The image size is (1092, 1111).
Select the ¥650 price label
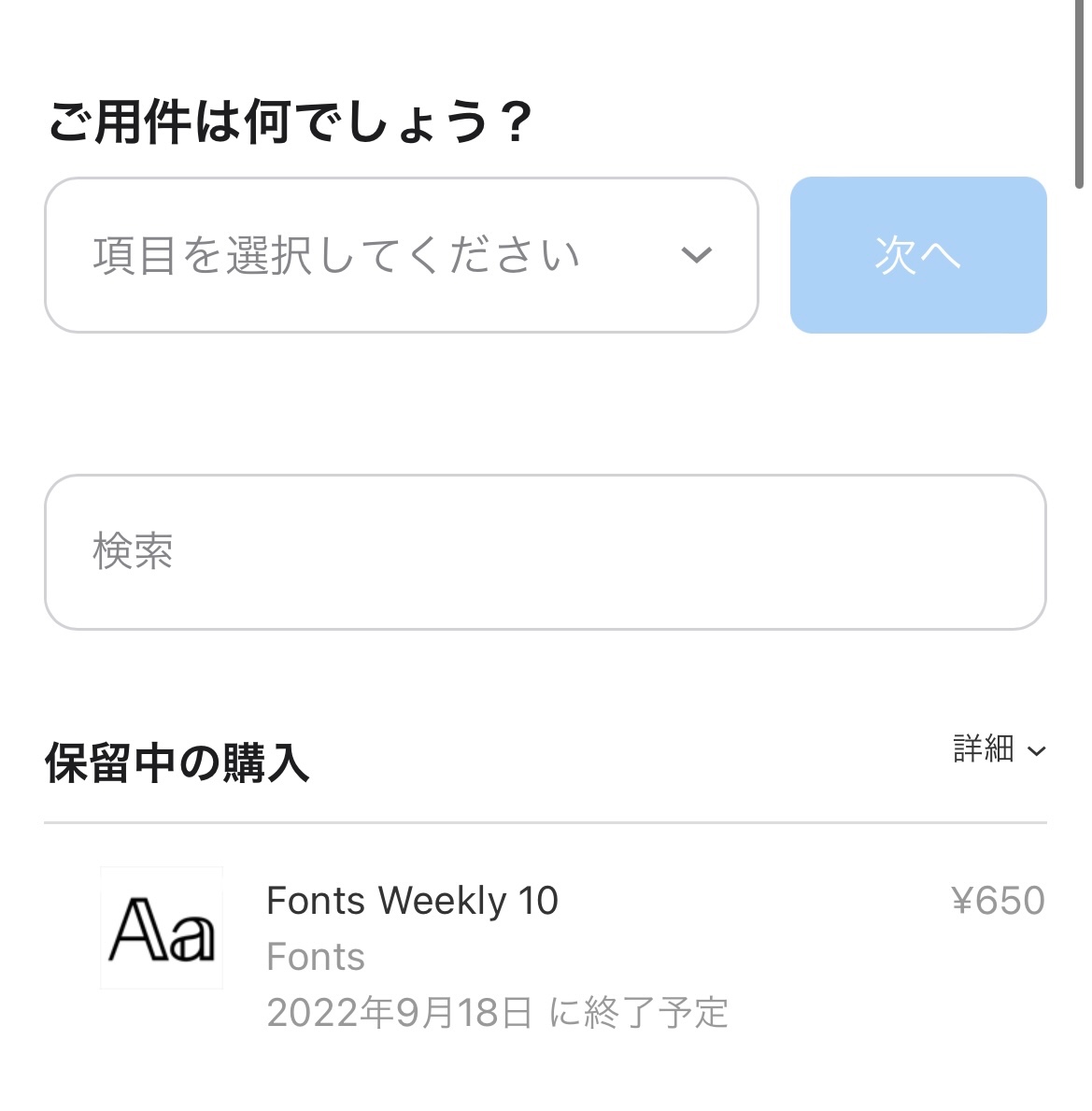click(998, 902)
